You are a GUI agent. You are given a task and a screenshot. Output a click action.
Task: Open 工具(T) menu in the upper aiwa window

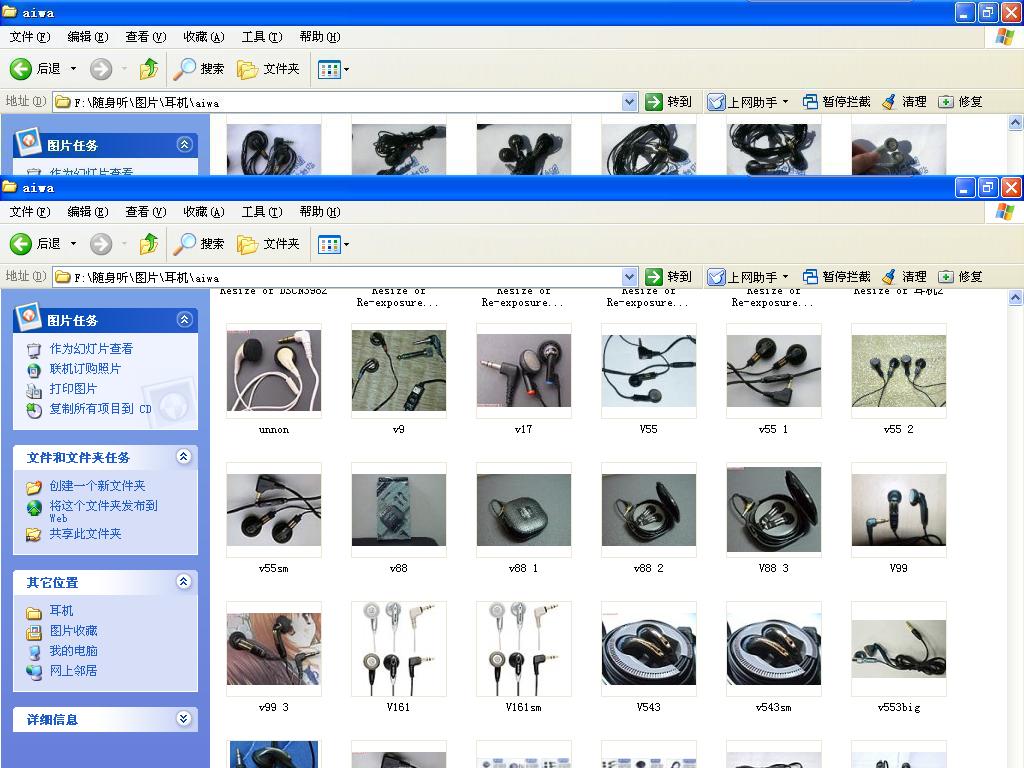click(262, 37)
